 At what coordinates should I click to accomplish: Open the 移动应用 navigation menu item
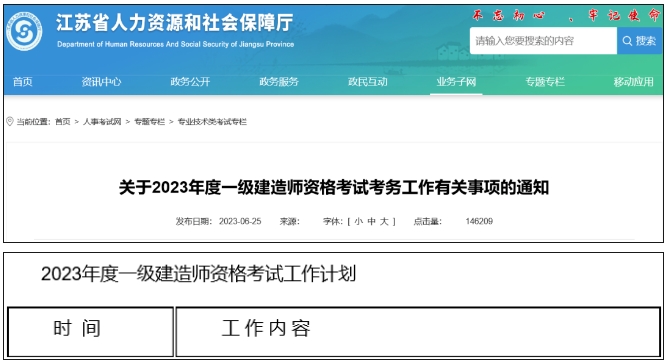click(x=633, y=82)
